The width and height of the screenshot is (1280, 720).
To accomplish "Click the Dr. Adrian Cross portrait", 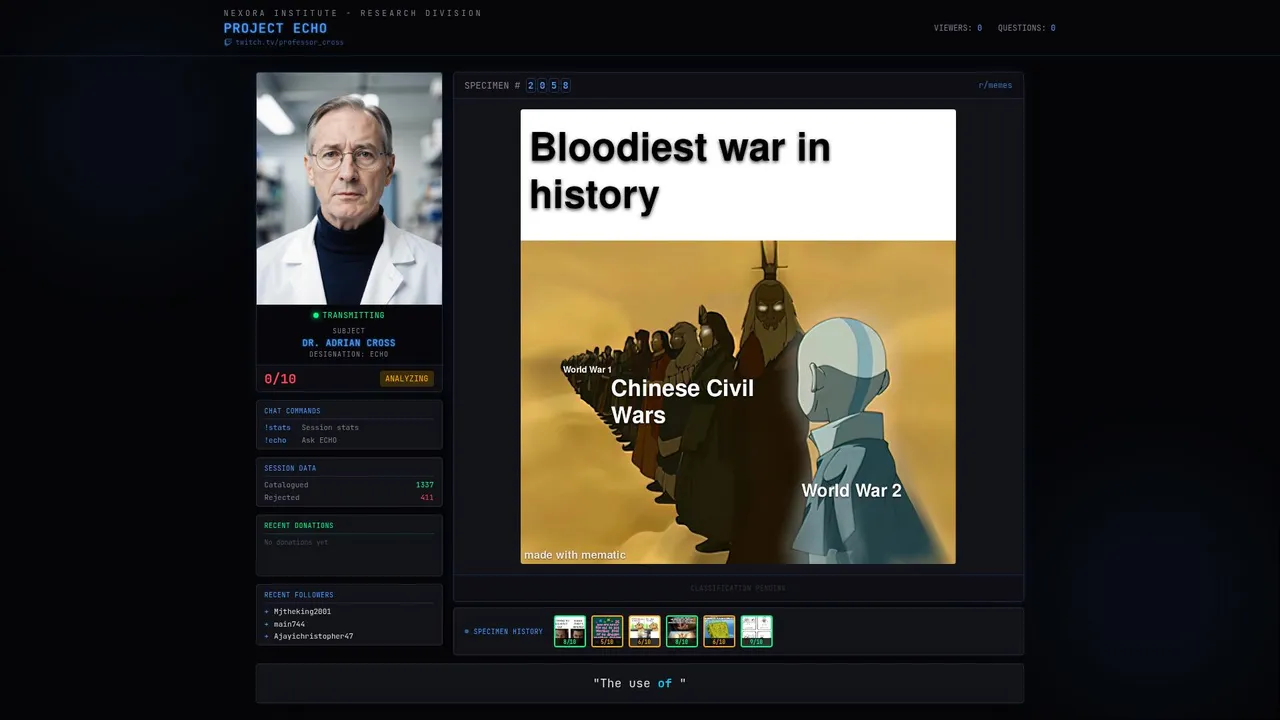I will pyautogui.click(x=349, y=188).
